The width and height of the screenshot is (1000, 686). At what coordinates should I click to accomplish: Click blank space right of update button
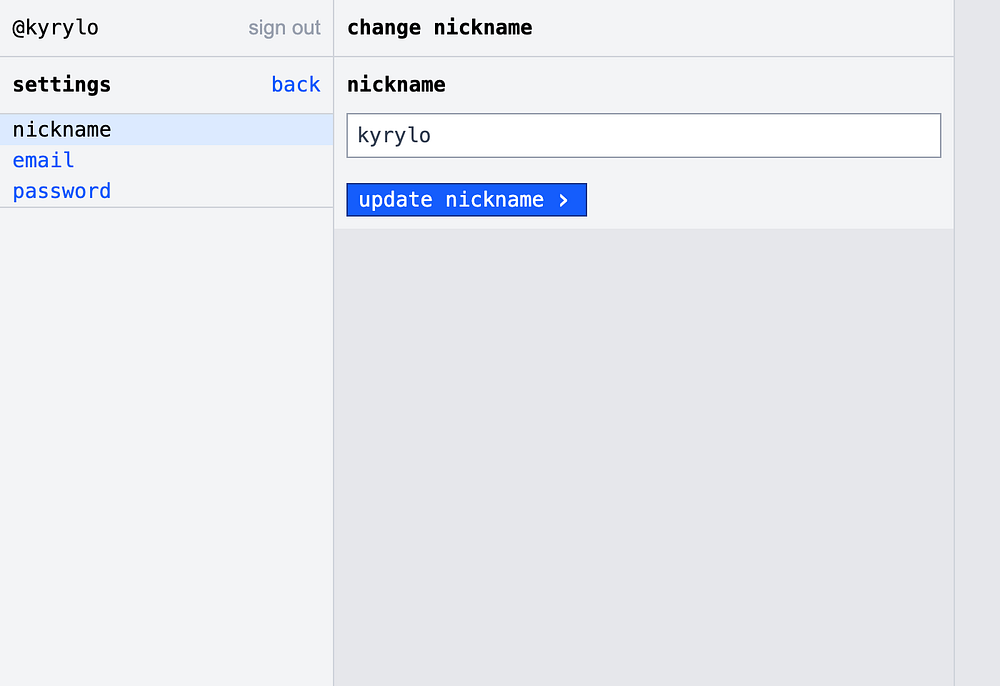(760, 200)
